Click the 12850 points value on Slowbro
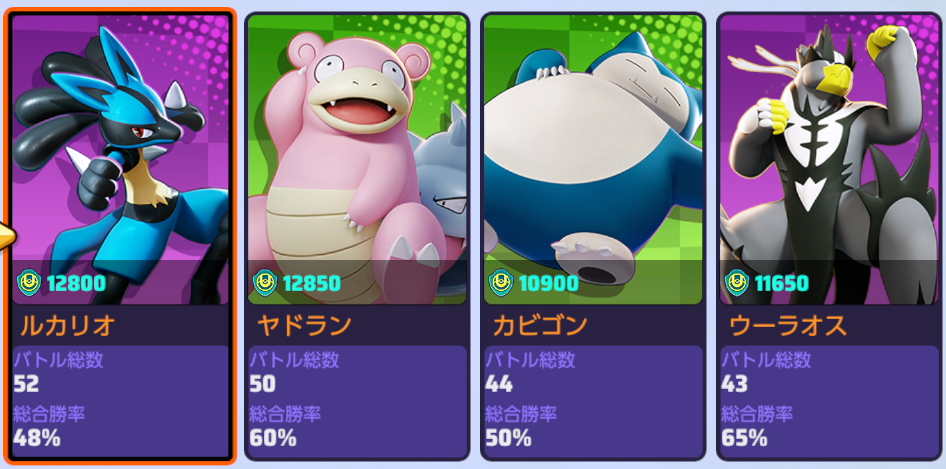This screenshot has height=469, width=946. (x=312, y=282)
